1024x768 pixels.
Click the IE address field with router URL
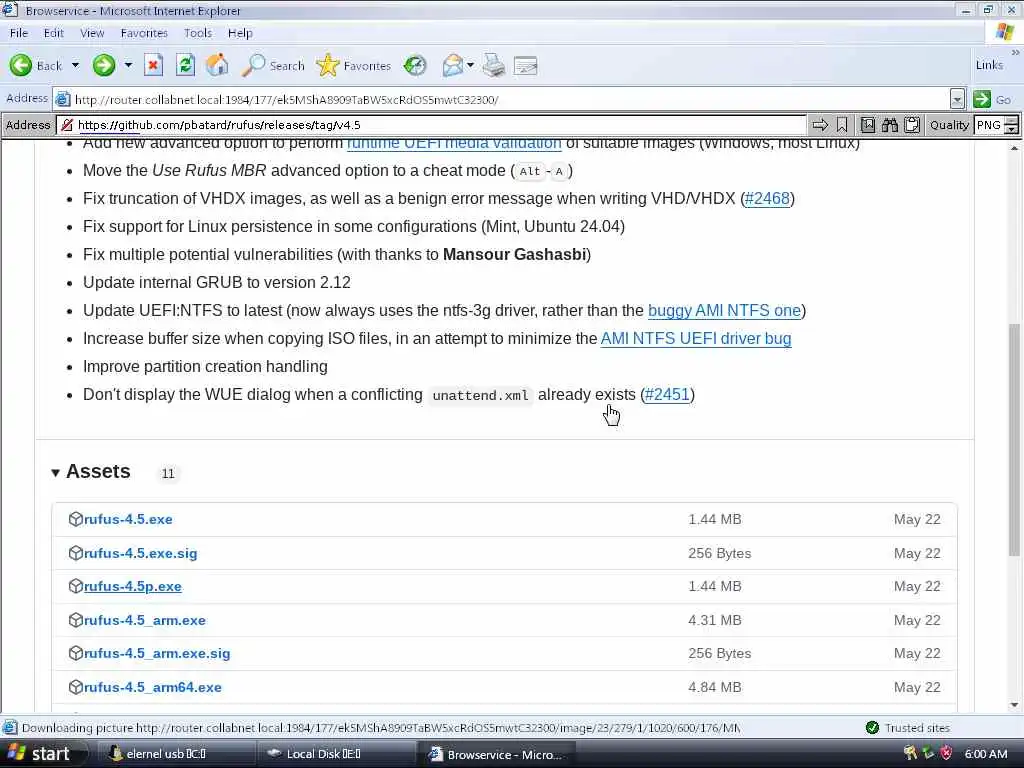tap(503, 99)
